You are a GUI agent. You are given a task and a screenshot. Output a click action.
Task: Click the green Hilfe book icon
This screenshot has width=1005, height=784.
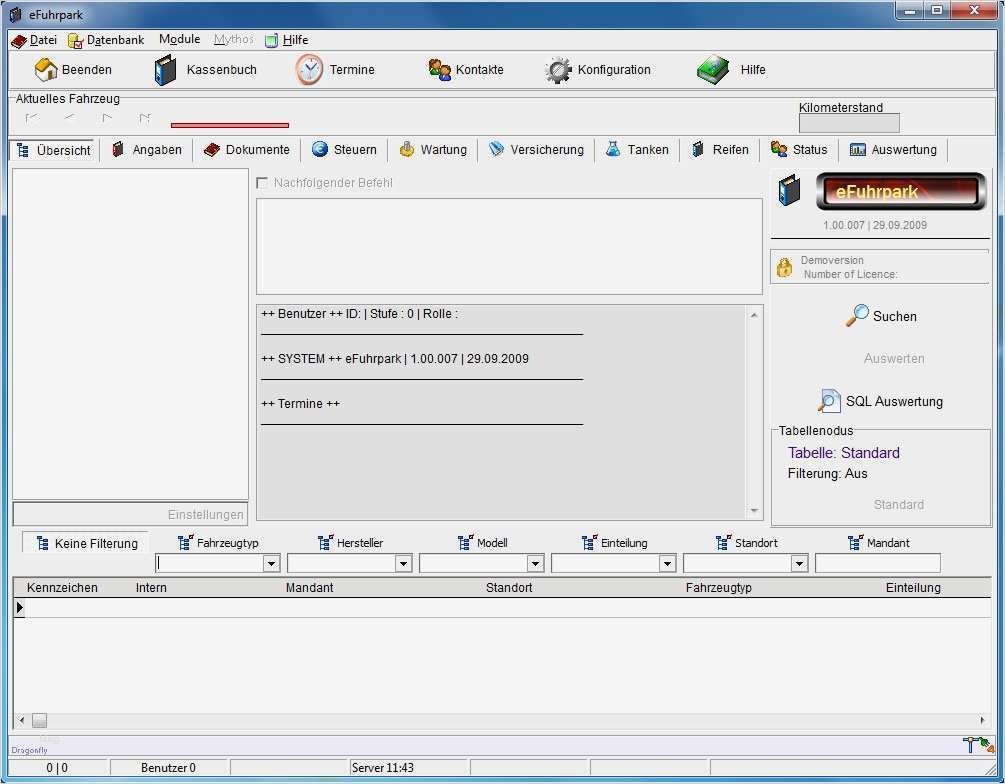[x=713, y=69]
